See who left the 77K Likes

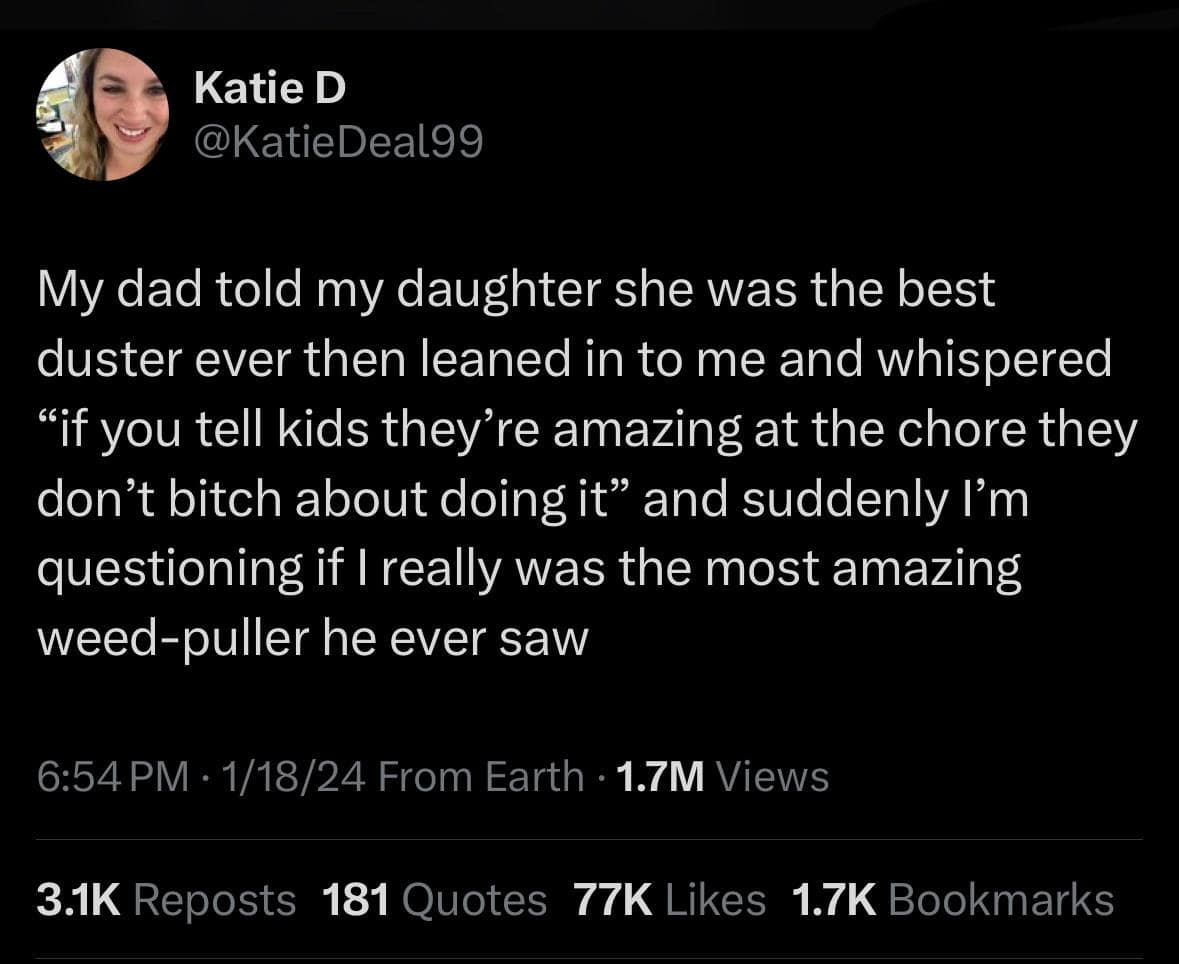(615, 898)
